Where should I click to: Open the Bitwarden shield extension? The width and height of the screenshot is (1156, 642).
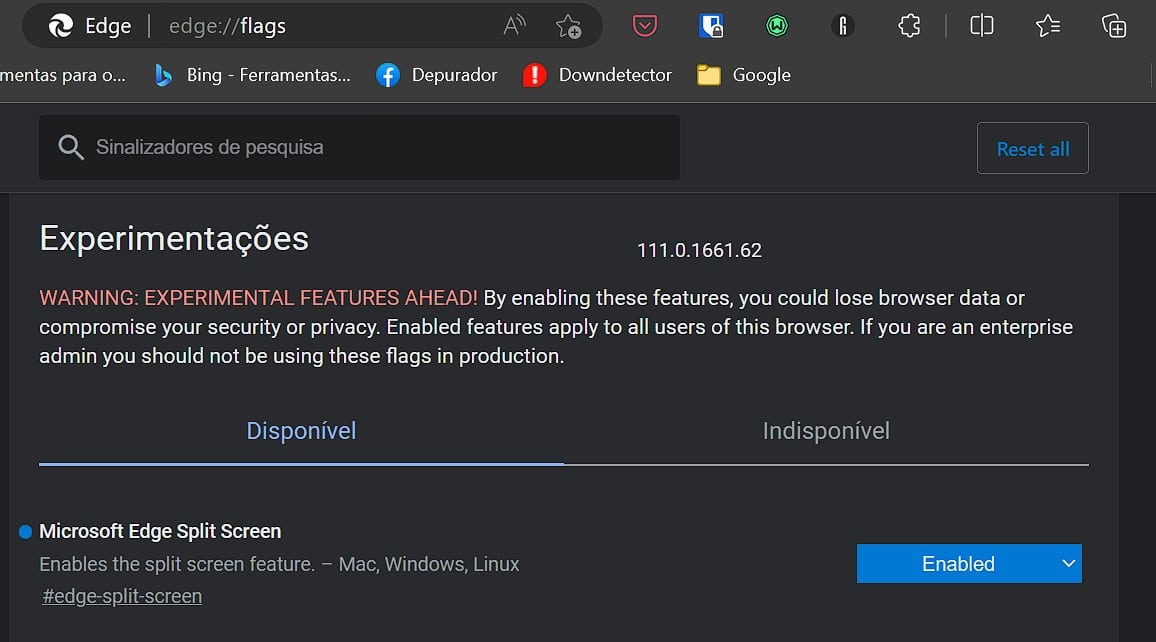(711, 26)
